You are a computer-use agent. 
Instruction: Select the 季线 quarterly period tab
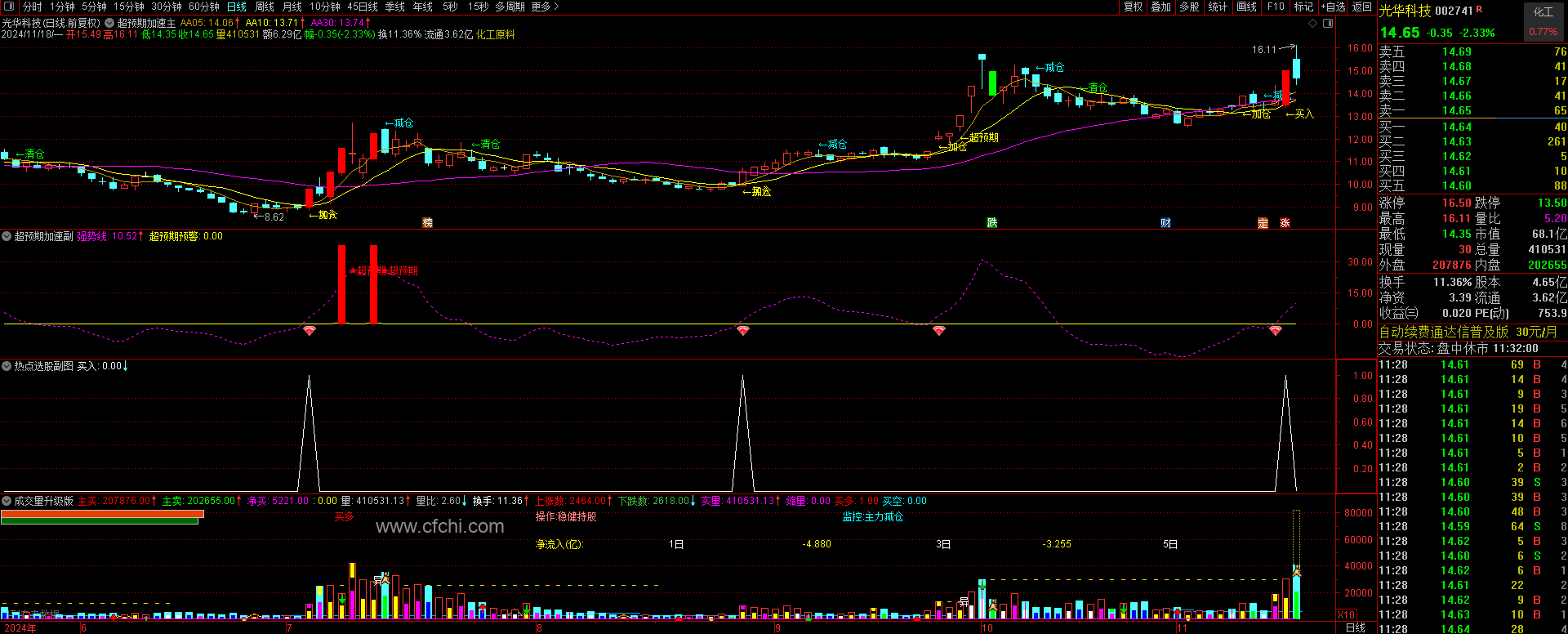pyautogui.click(x=395, y=7)
